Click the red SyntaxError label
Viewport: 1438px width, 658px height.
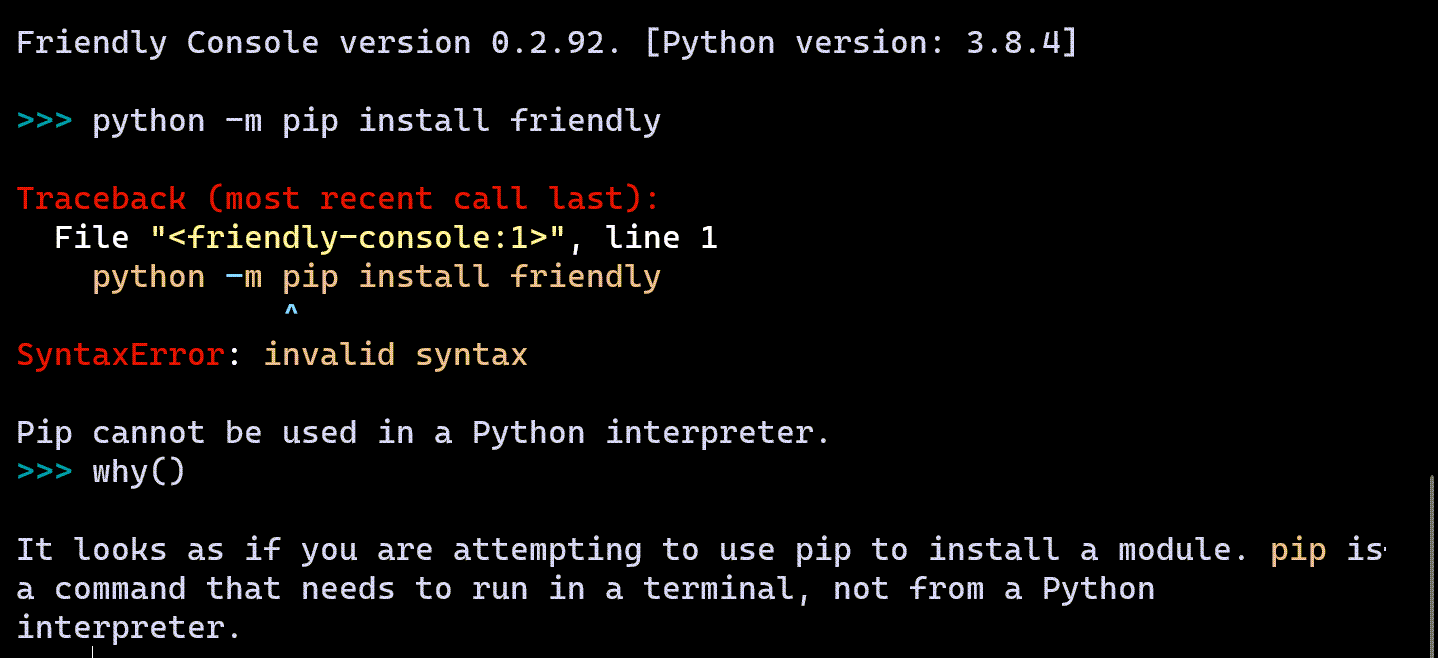(x=120, y=355)
